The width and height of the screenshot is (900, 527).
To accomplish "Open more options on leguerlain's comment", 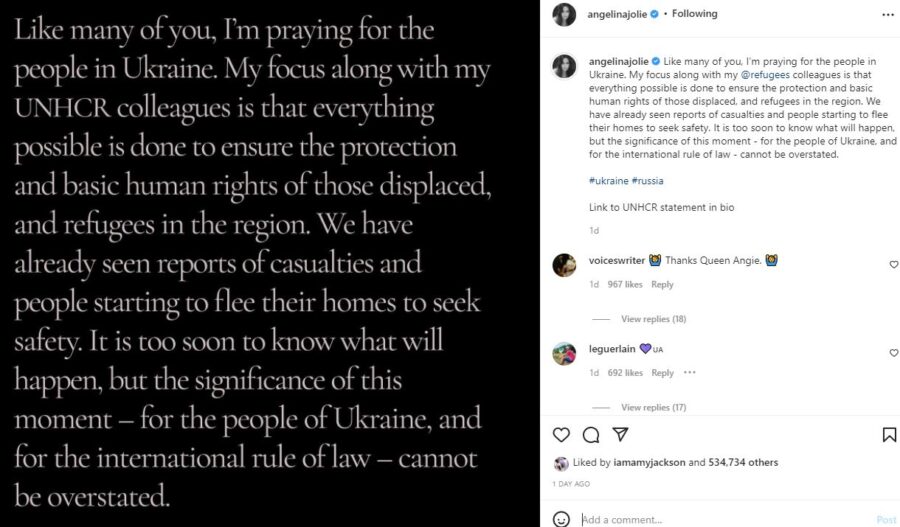I will tap(689, 372).
